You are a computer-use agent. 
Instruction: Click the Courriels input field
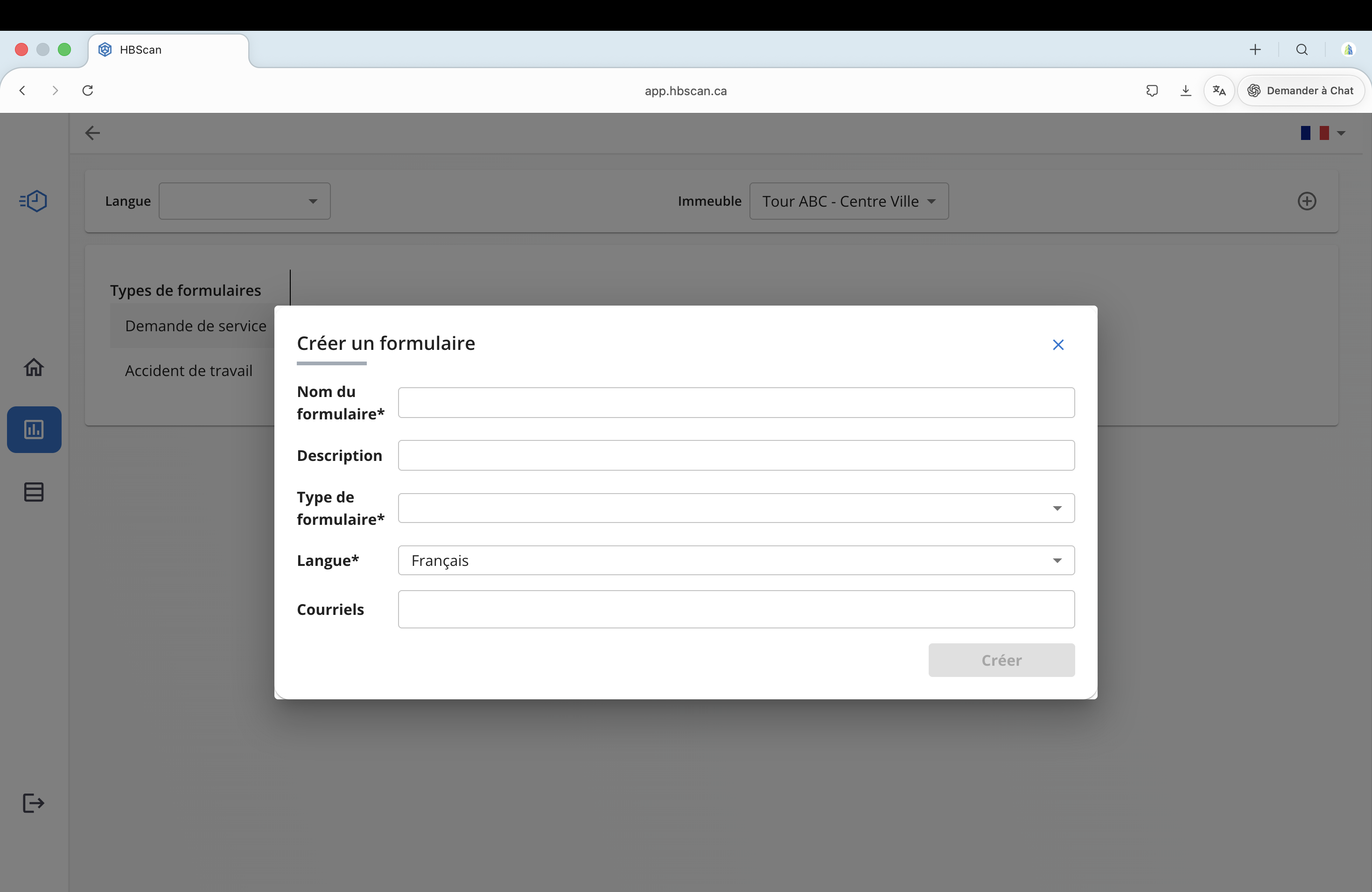pos(736,609)
